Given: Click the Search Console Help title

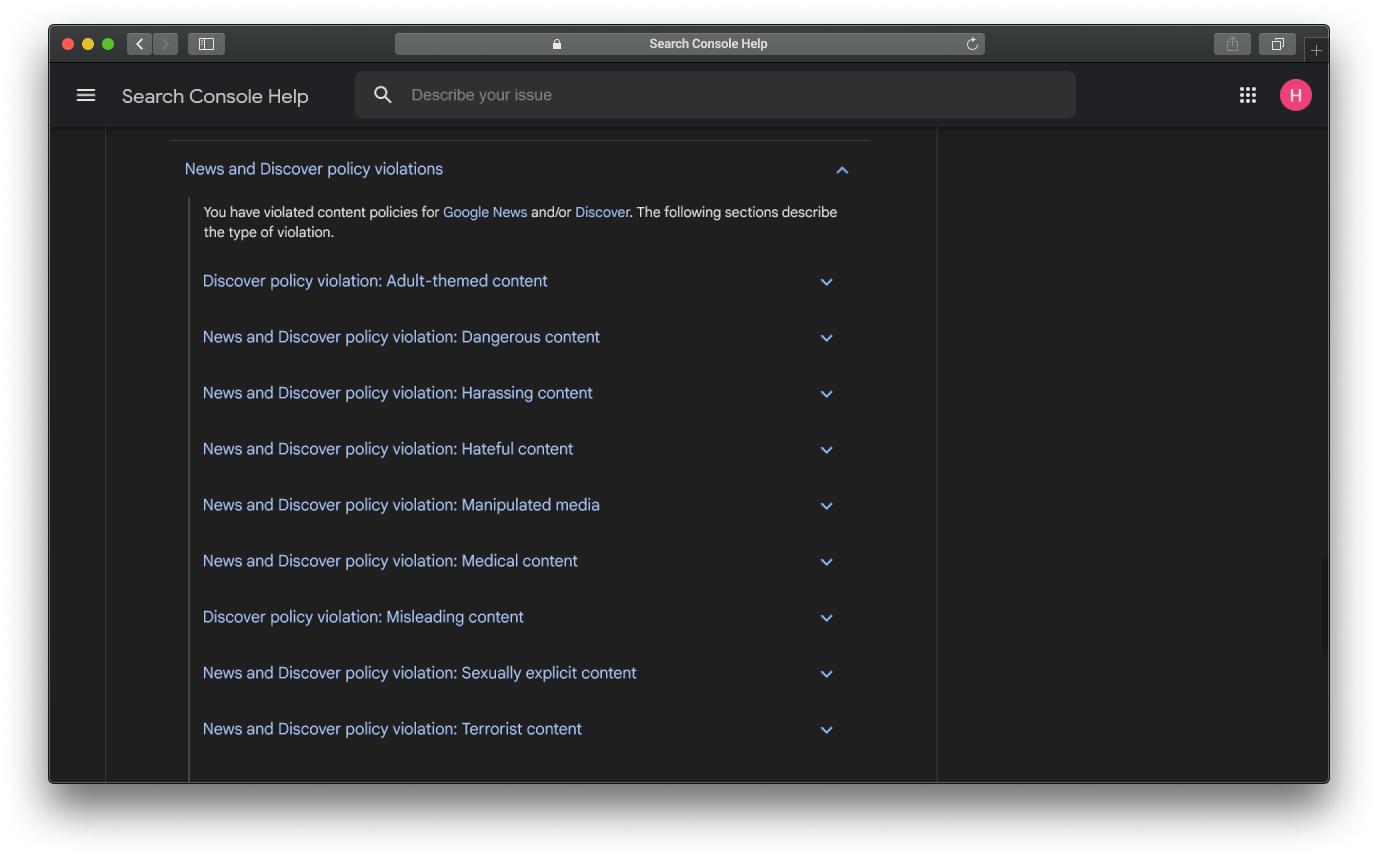Looking at the screenshot, I should coord(215,96).
